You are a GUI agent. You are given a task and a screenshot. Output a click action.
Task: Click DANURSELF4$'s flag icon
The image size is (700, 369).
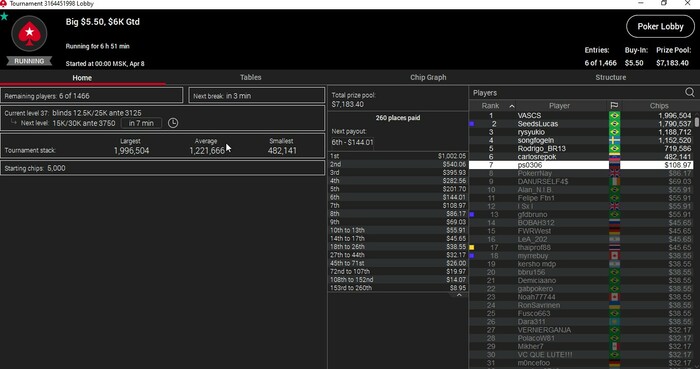click(614, 182)
